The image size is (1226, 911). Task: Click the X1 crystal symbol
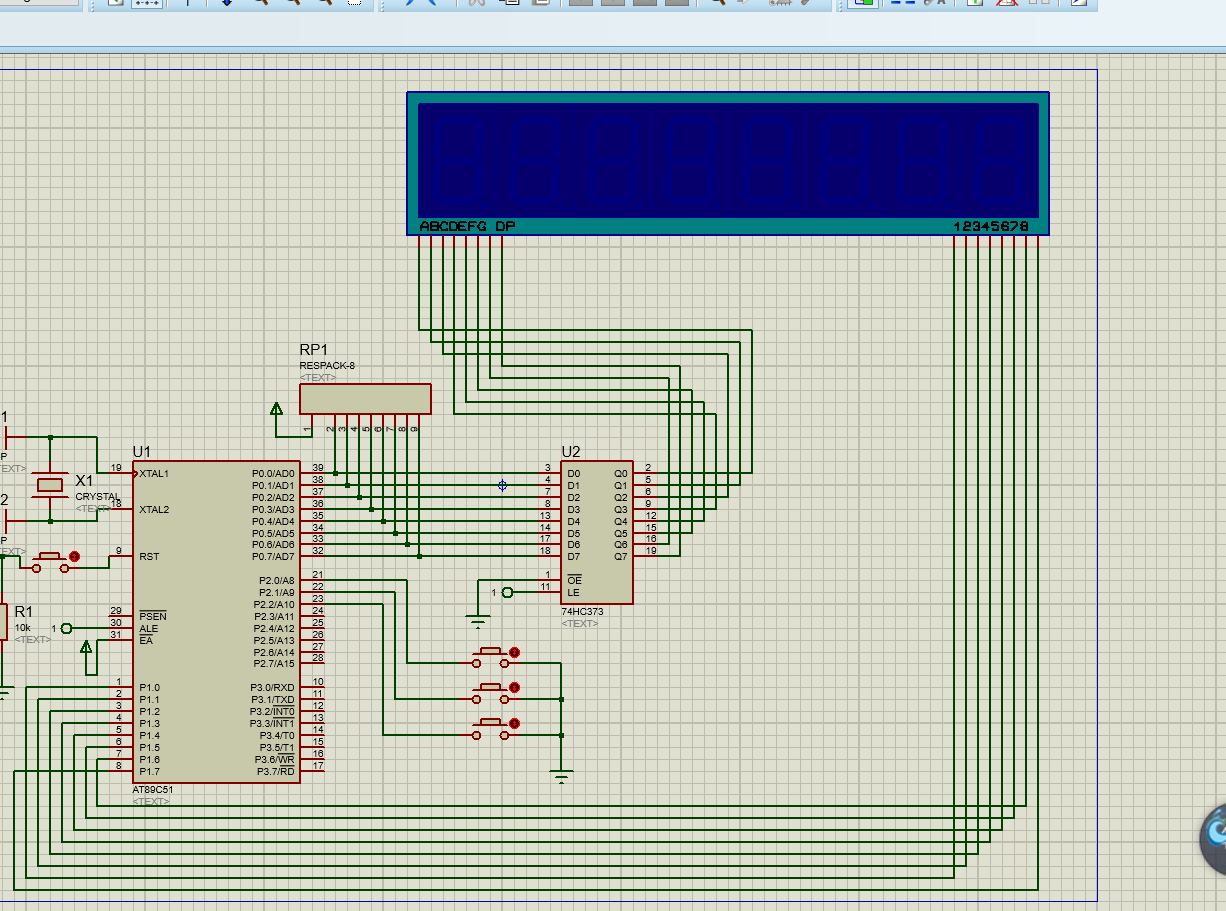pyautogui.click(x=50, y=486)
